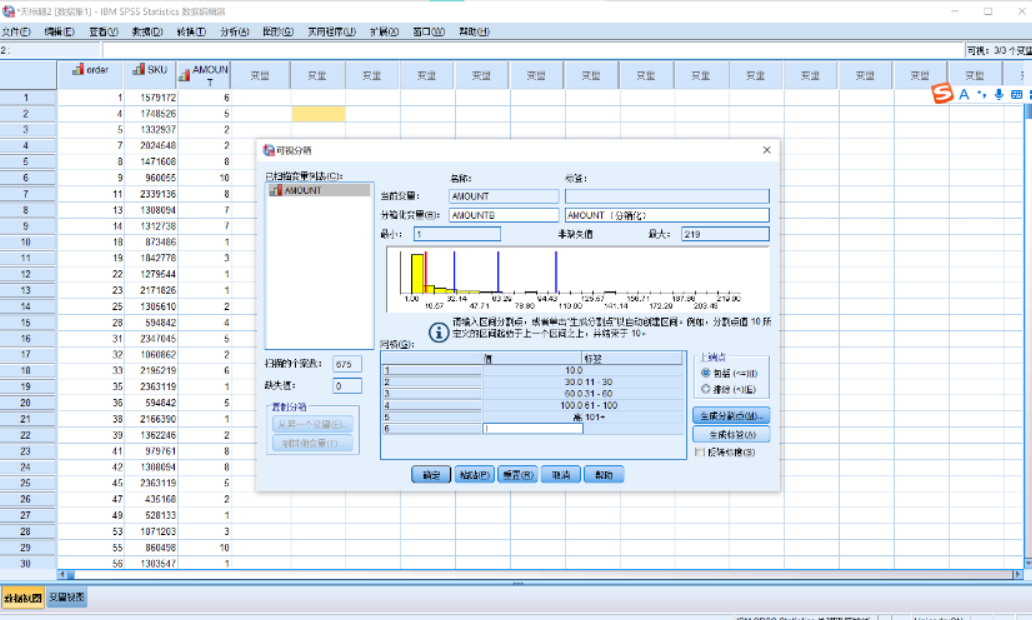Screen dimensions: 1032x620
Task: Click SKU cell 1579172
Action: [x=151, y=97]
